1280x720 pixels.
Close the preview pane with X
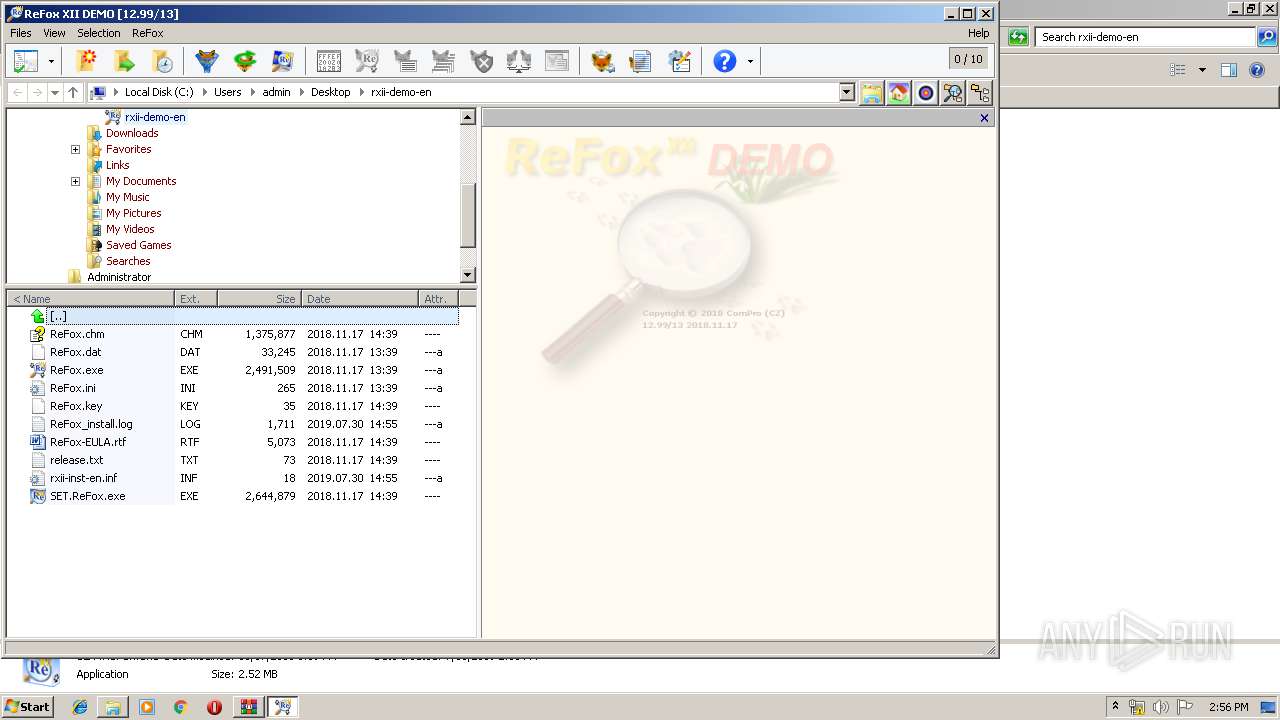coord(984,118)
